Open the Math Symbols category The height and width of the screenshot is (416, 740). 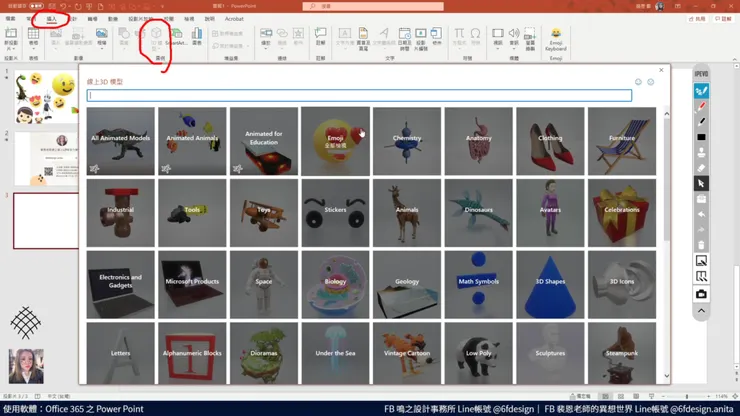click(479, 285)
